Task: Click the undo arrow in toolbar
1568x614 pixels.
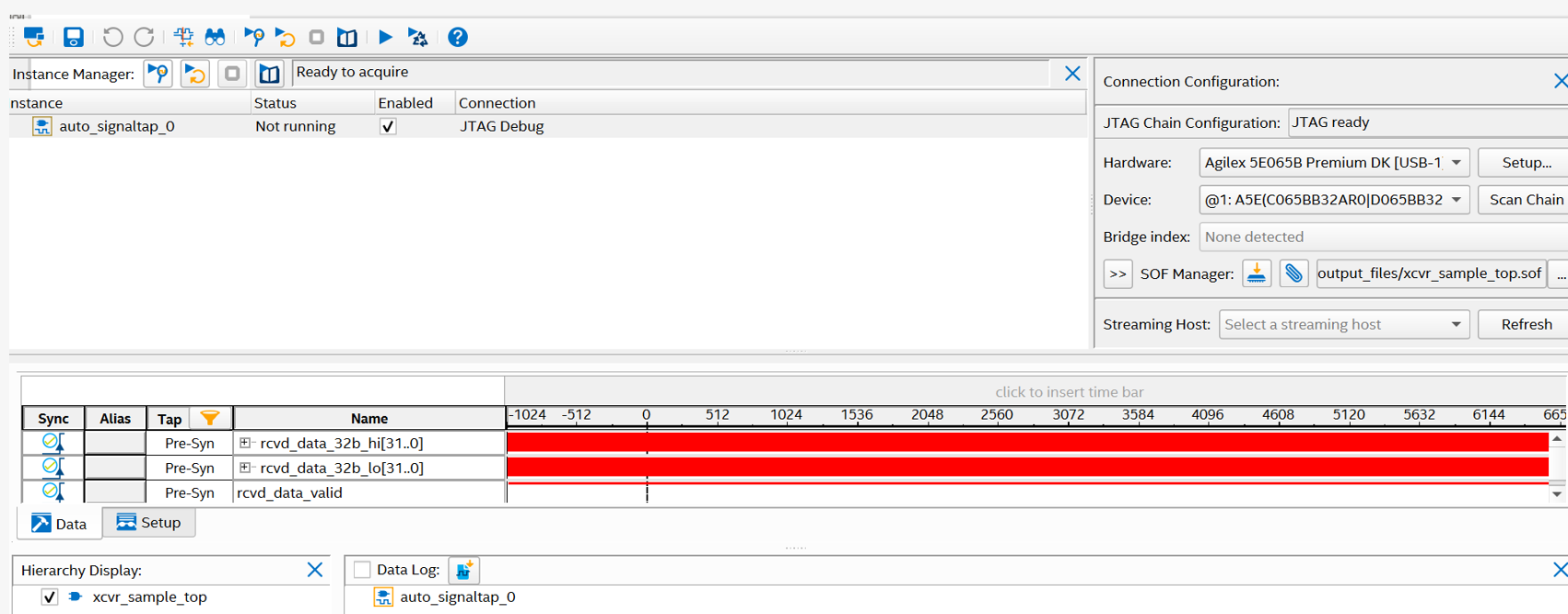Action: (112, 37)
